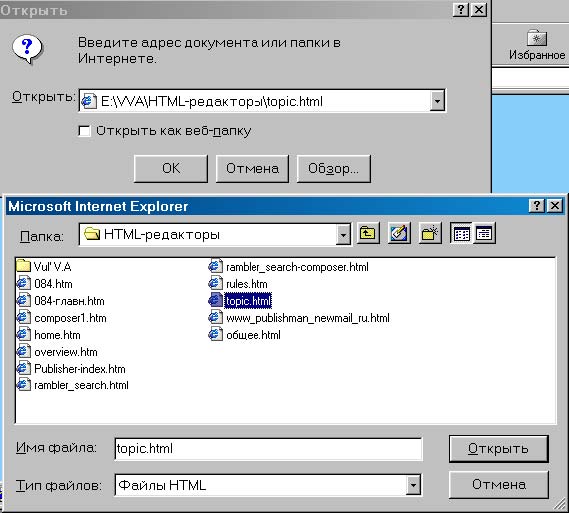Screen dimensions: 569x513
Task: Create a new folder icon
Action: pyautogui.click(x=430, y=233)
